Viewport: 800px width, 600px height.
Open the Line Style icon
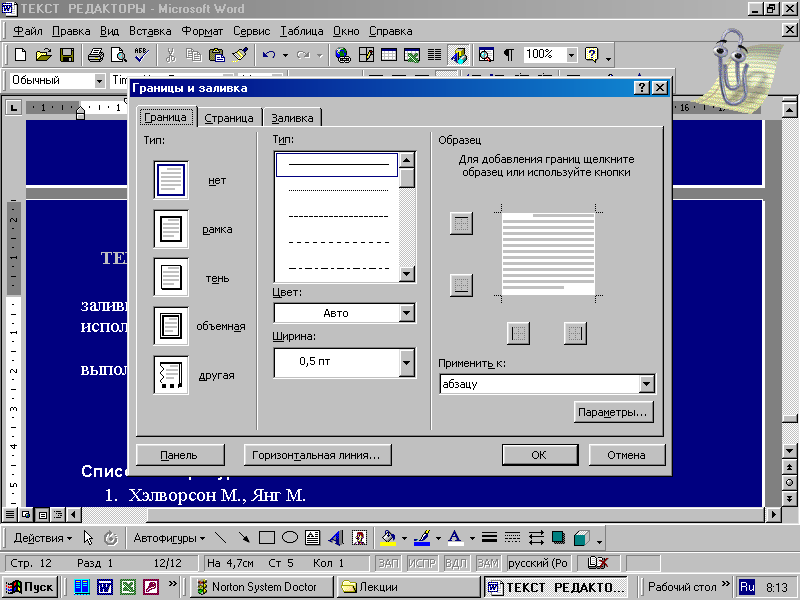tap(489, 538)
